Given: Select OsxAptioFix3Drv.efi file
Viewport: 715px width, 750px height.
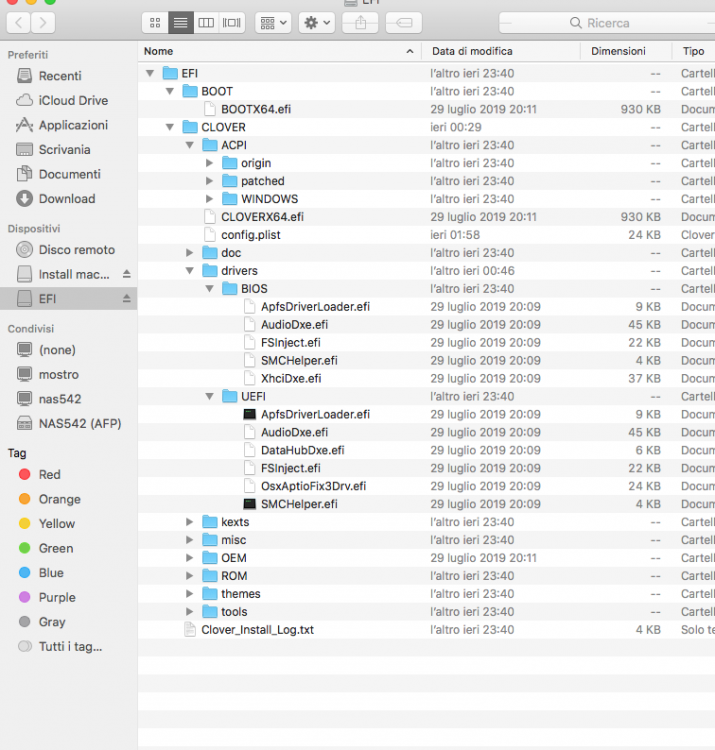Looking at the screenshot, I should pos(313,486).
